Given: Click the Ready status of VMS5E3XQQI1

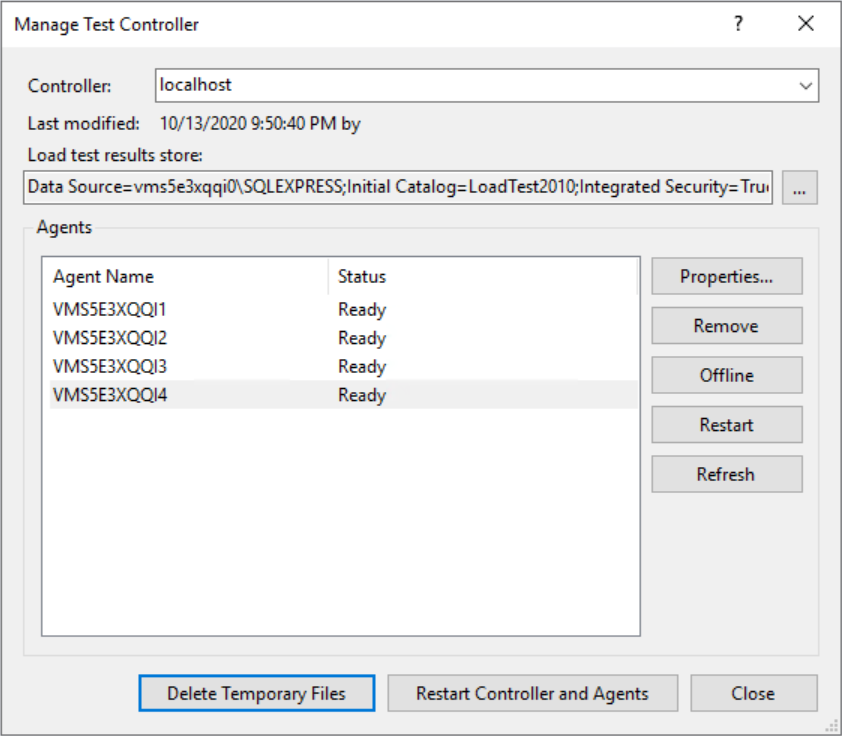Looking at the screenshot, I should (362, 310).
